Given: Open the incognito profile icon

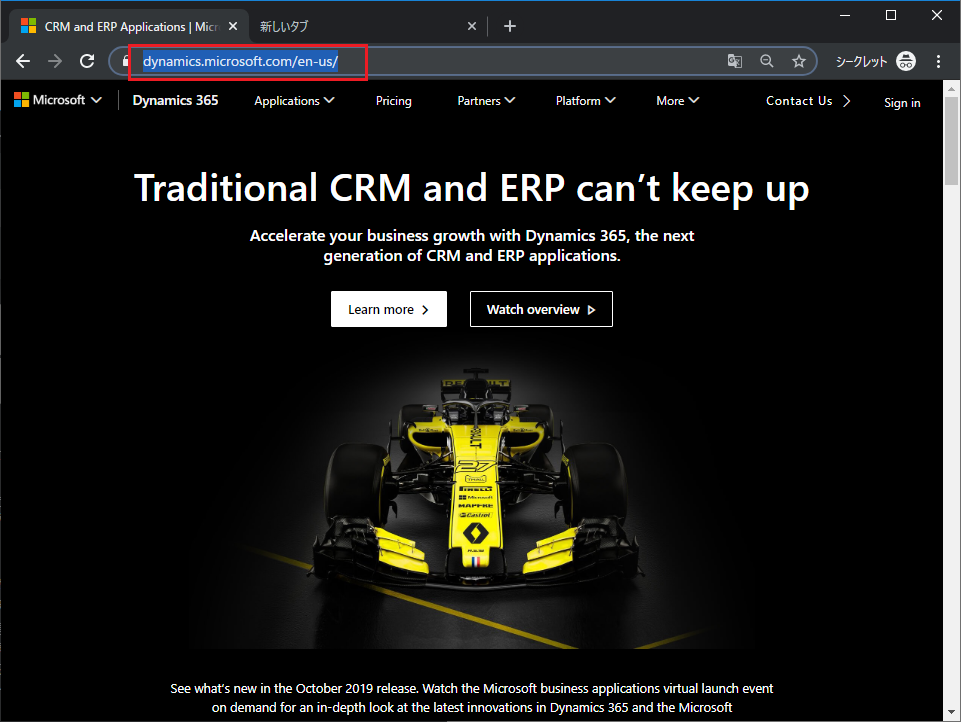Looking at the screenshot, I should pos(906,61).
